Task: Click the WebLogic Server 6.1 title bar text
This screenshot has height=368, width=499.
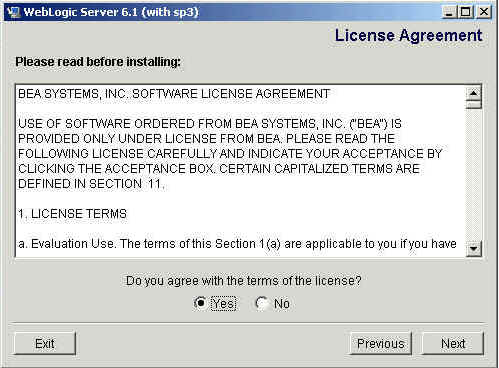Action: point(111,12)
